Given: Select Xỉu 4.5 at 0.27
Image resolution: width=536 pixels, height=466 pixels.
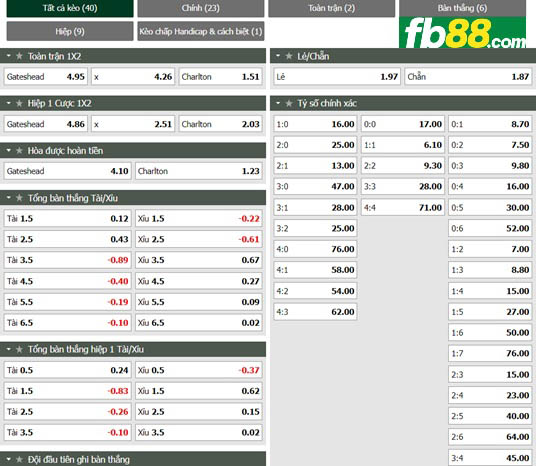Looking at the screenshot, I should [x=199, y=281].
